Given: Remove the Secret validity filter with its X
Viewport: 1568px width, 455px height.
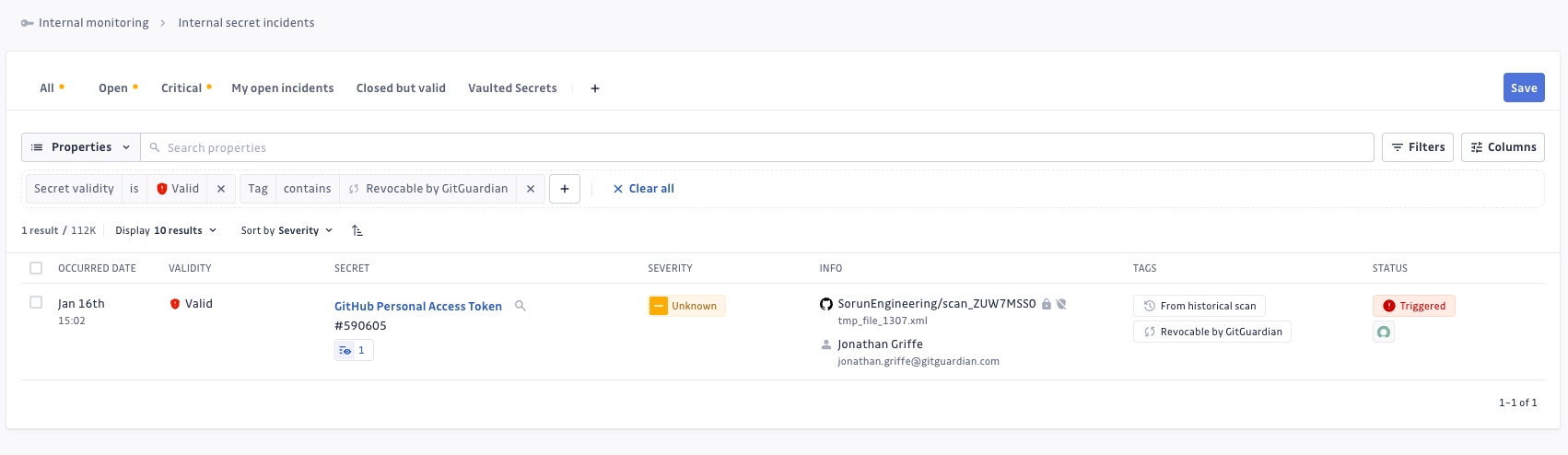Looking at the screenshot, I should [x=221, y=189].
